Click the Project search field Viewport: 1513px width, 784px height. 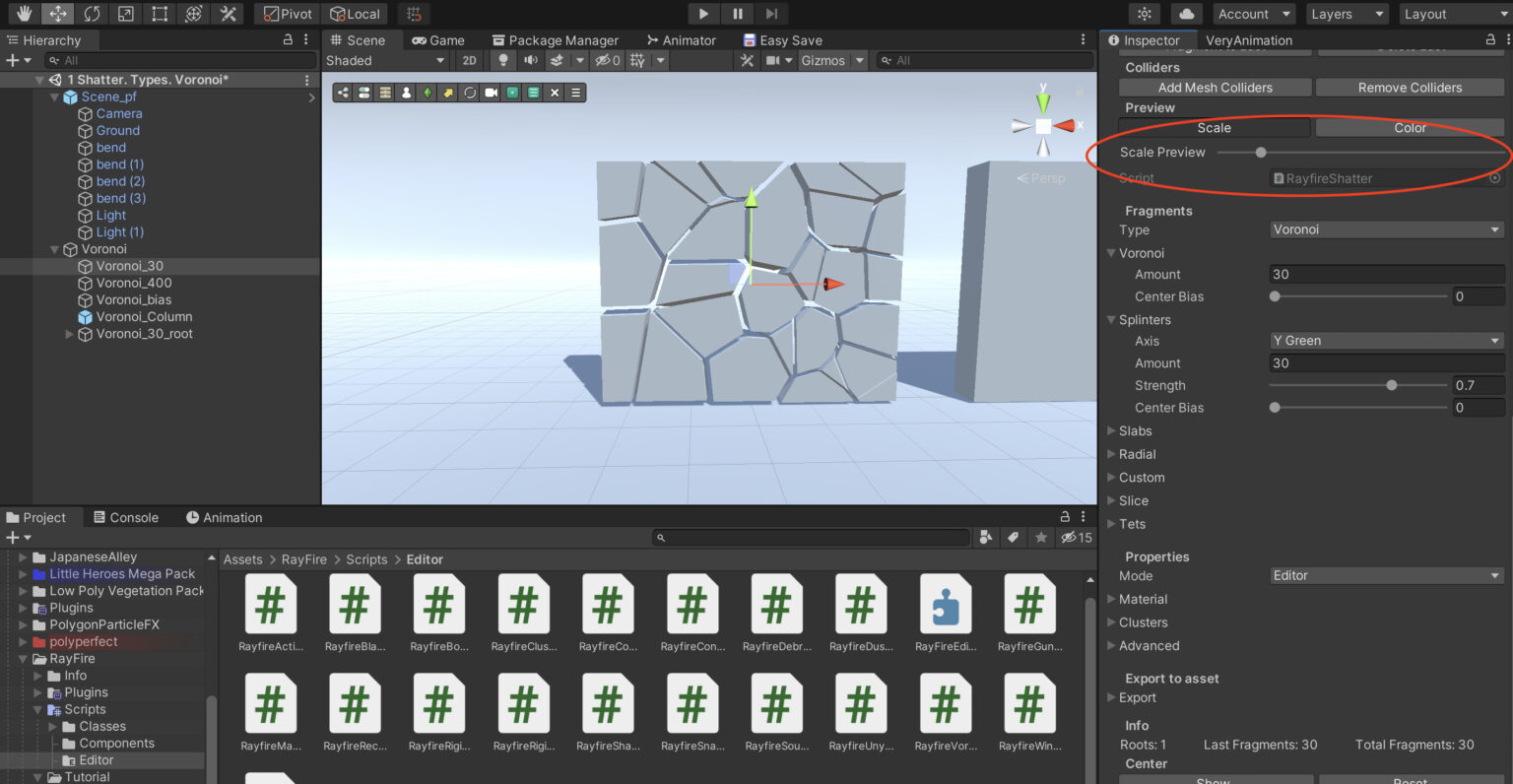tap(810, 537)
